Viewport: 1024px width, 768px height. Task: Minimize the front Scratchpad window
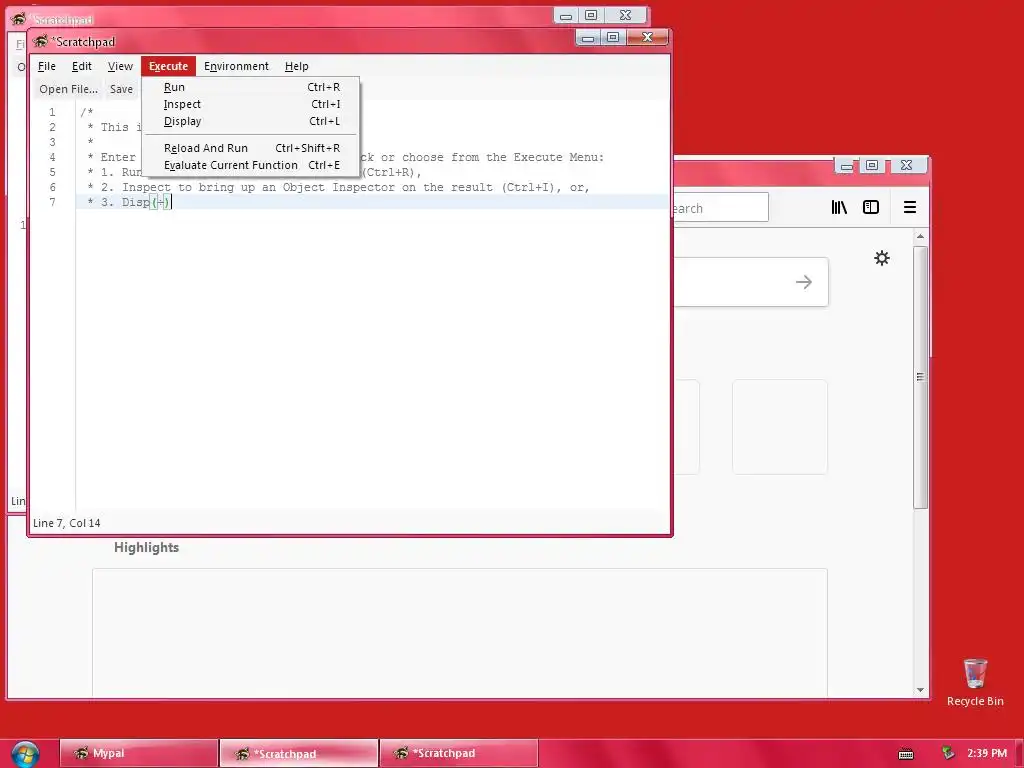[x=588, y=38]
